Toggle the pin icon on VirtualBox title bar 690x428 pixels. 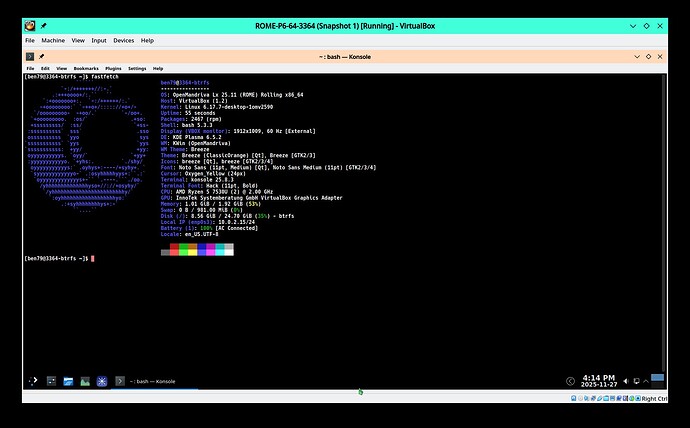(44, 26)
